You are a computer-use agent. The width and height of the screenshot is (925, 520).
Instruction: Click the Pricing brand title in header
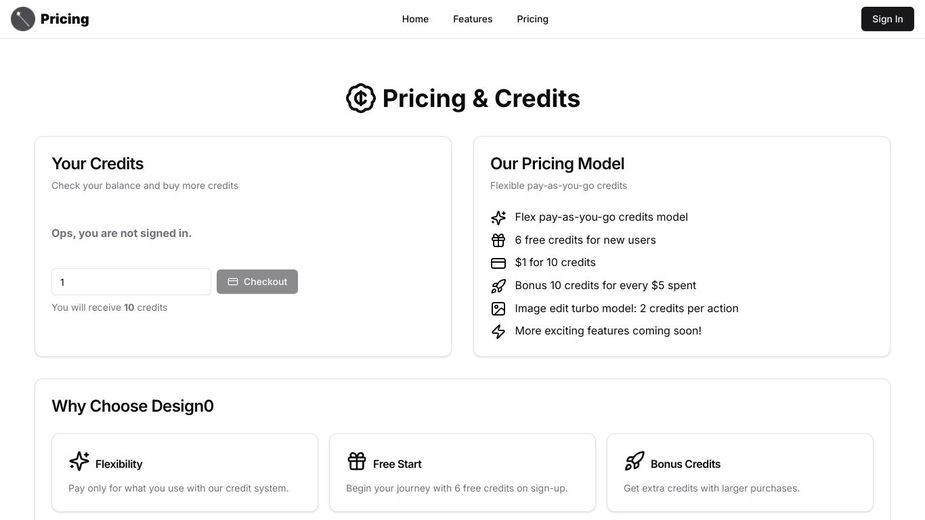click(x=64, y=19)
